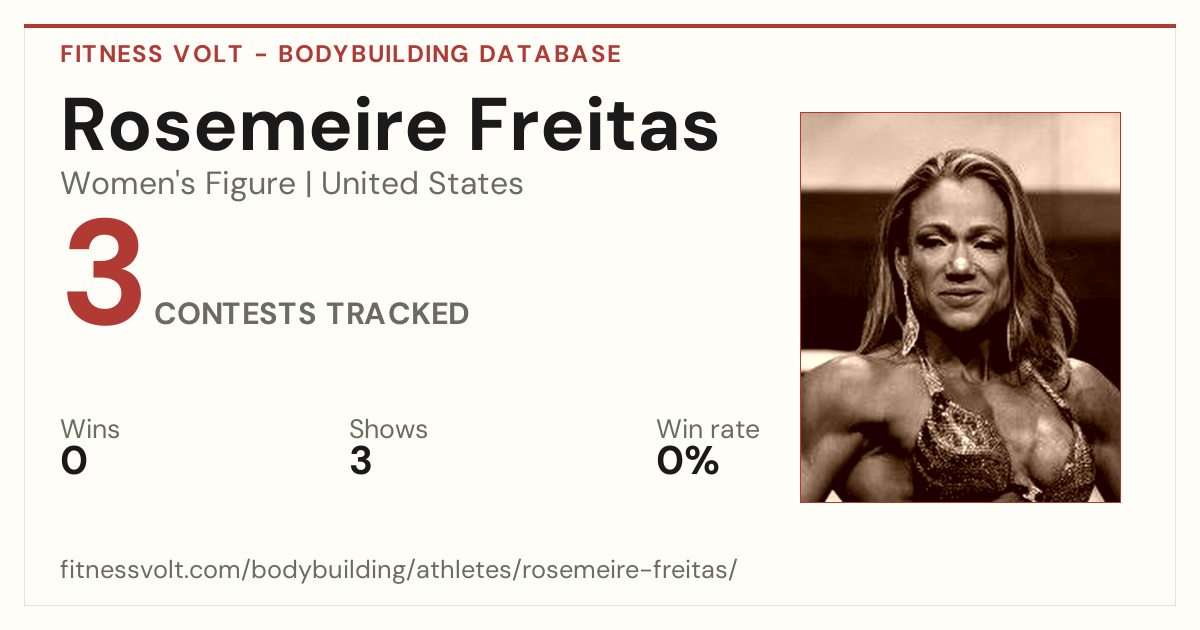The width and height of the screenshot is (1200, 630).
Task: Click the Win rate value 0%
Action: tap(688, 461)
